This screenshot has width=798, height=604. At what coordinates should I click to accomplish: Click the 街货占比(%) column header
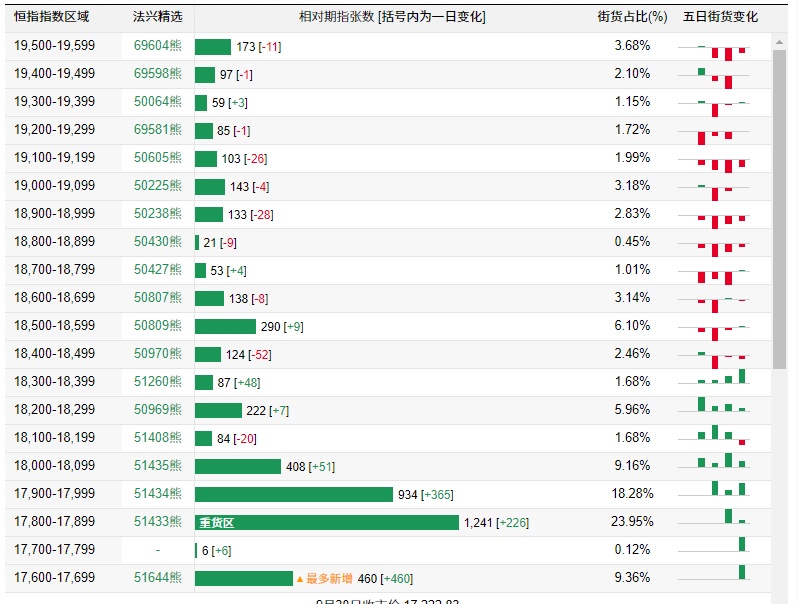coord(632,17)
